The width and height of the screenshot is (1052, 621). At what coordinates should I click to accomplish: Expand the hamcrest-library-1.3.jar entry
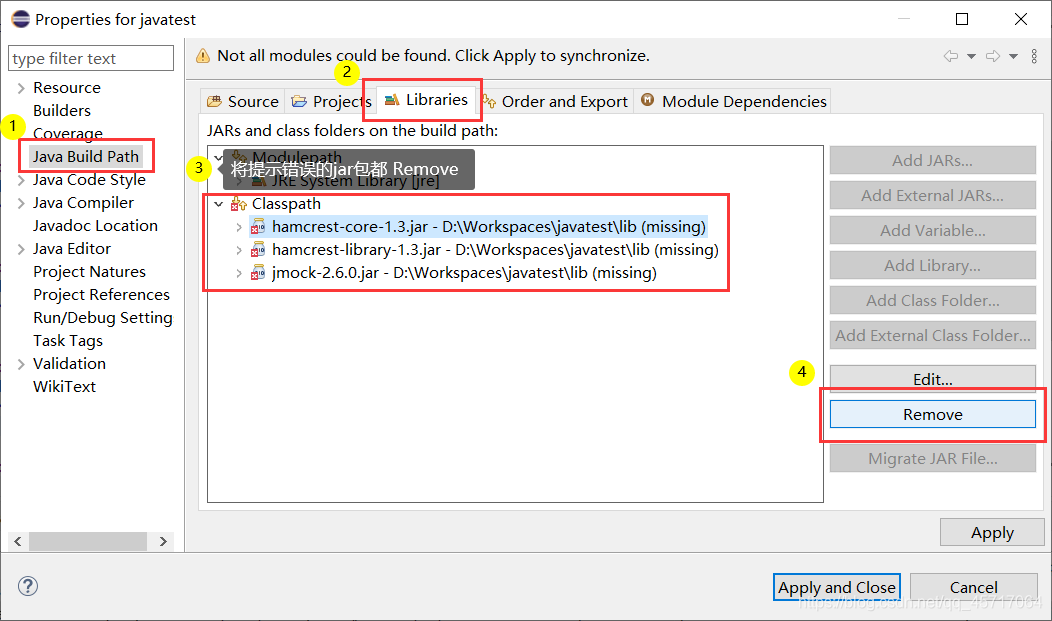[x=239, y=250]
